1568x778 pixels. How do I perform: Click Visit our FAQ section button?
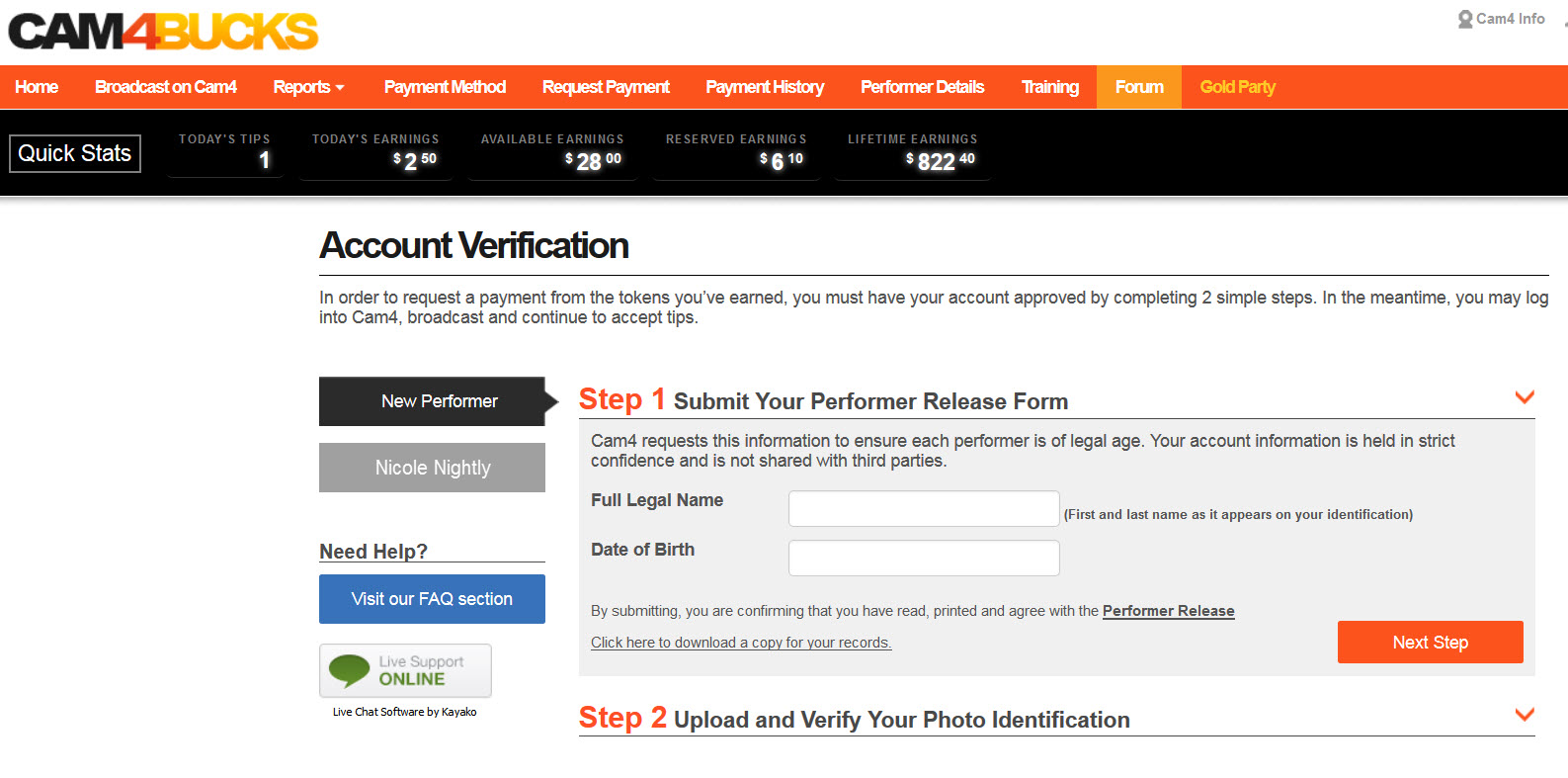432,599
